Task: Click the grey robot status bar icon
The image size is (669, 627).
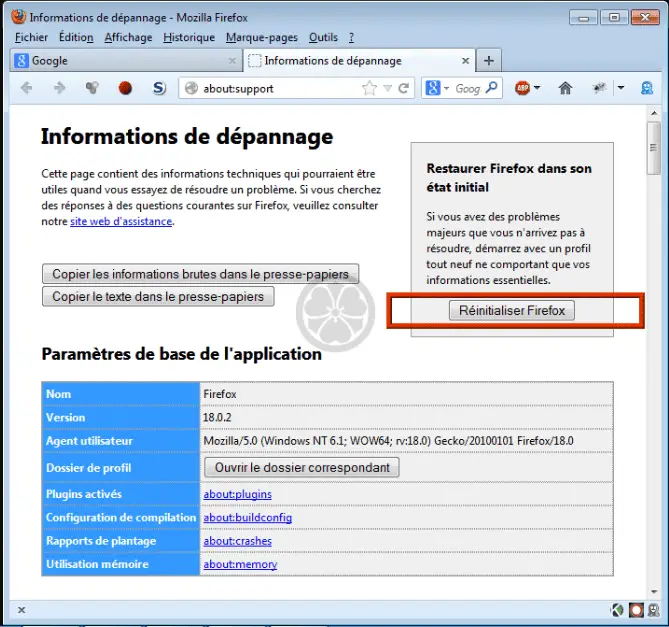Action: point(654,610)
